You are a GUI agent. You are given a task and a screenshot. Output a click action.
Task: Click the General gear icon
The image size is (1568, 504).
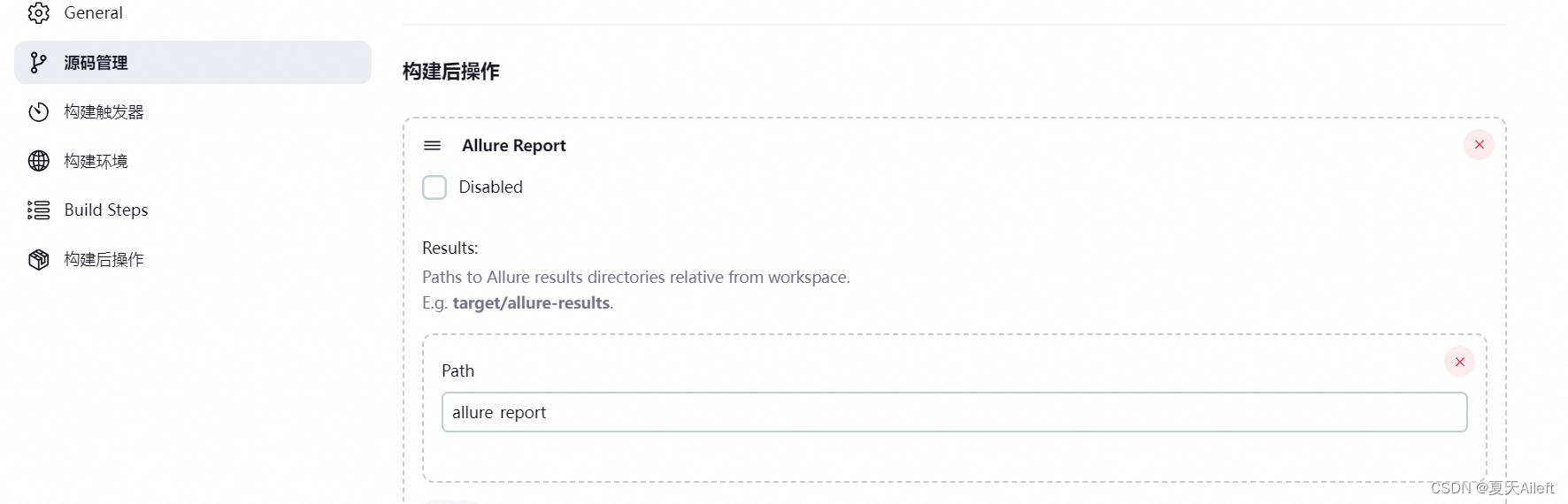coord(38,12)
